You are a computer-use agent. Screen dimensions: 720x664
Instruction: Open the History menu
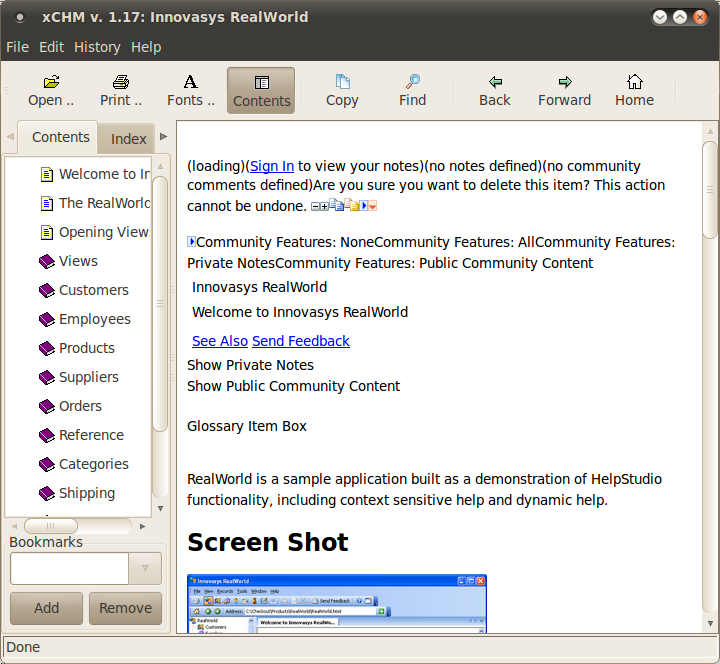pos(97,47)
